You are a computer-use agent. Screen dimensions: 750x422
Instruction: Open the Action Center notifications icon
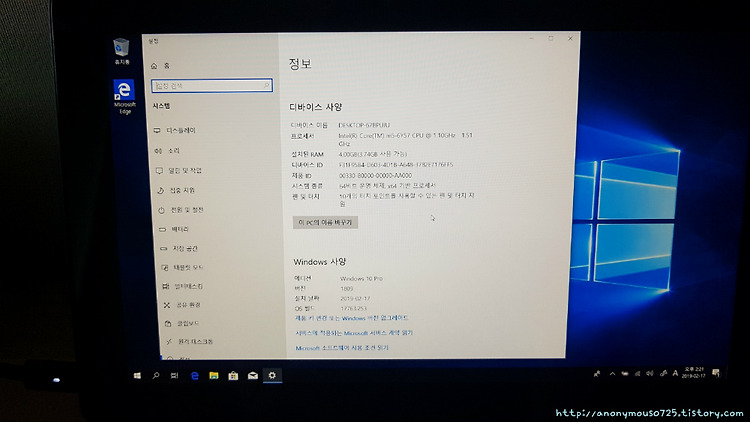point(716,372)
